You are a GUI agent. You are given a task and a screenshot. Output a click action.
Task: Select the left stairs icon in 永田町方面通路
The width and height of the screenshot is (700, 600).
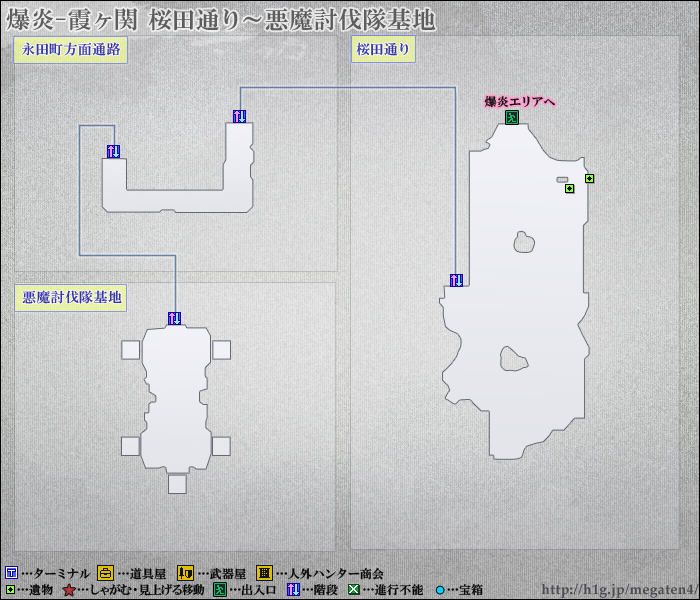113,151
